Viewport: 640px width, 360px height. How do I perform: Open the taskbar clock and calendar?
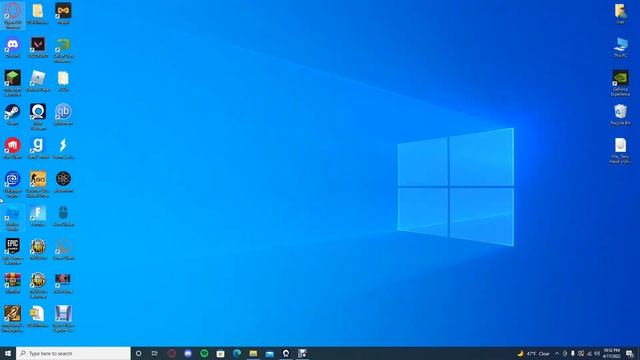coord(611,353)
